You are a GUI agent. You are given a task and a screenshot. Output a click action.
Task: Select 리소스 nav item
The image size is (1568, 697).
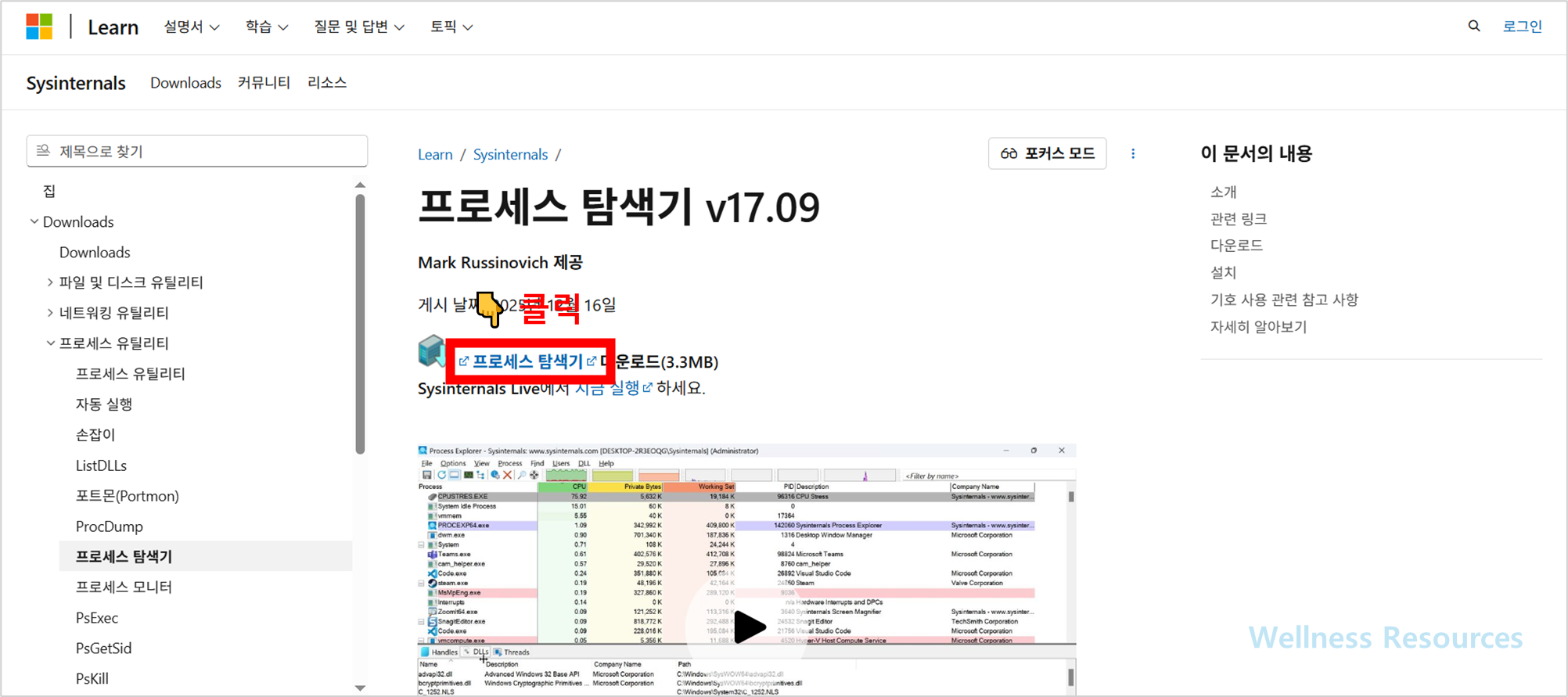327,83
